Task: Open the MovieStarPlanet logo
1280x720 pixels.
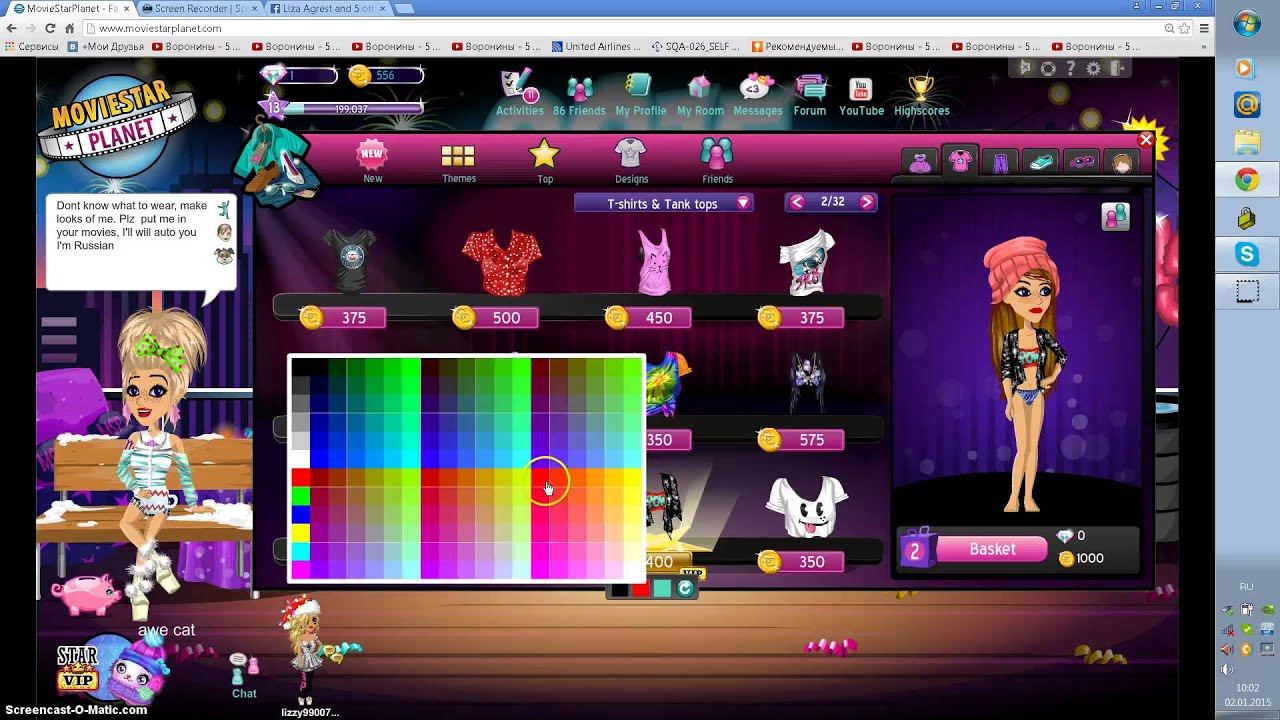Action: click(118, 124)
